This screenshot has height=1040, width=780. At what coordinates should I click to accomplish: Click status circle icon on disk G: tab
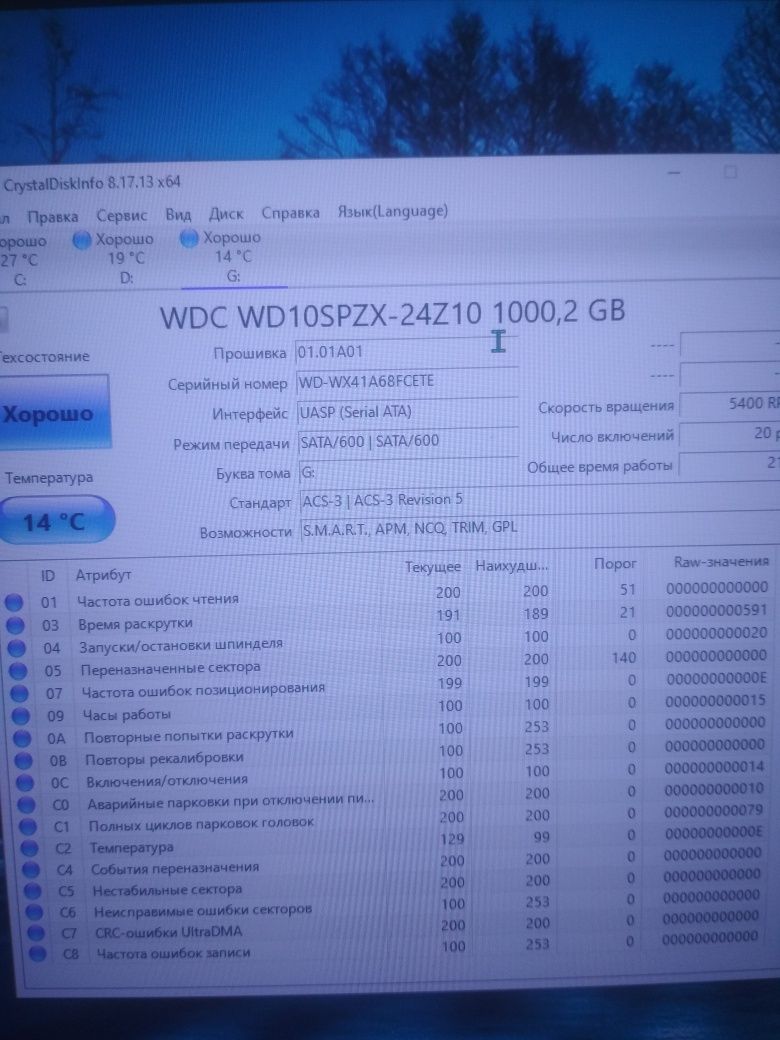click(x=189, y=239)
